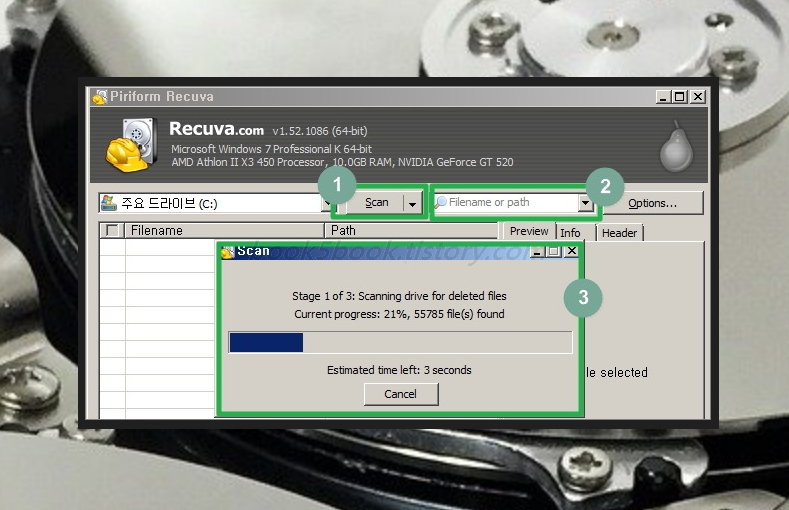Maximize the Piriform Recuva window
The height and width of the screenshot is (510, 789).
click(680, 97)
